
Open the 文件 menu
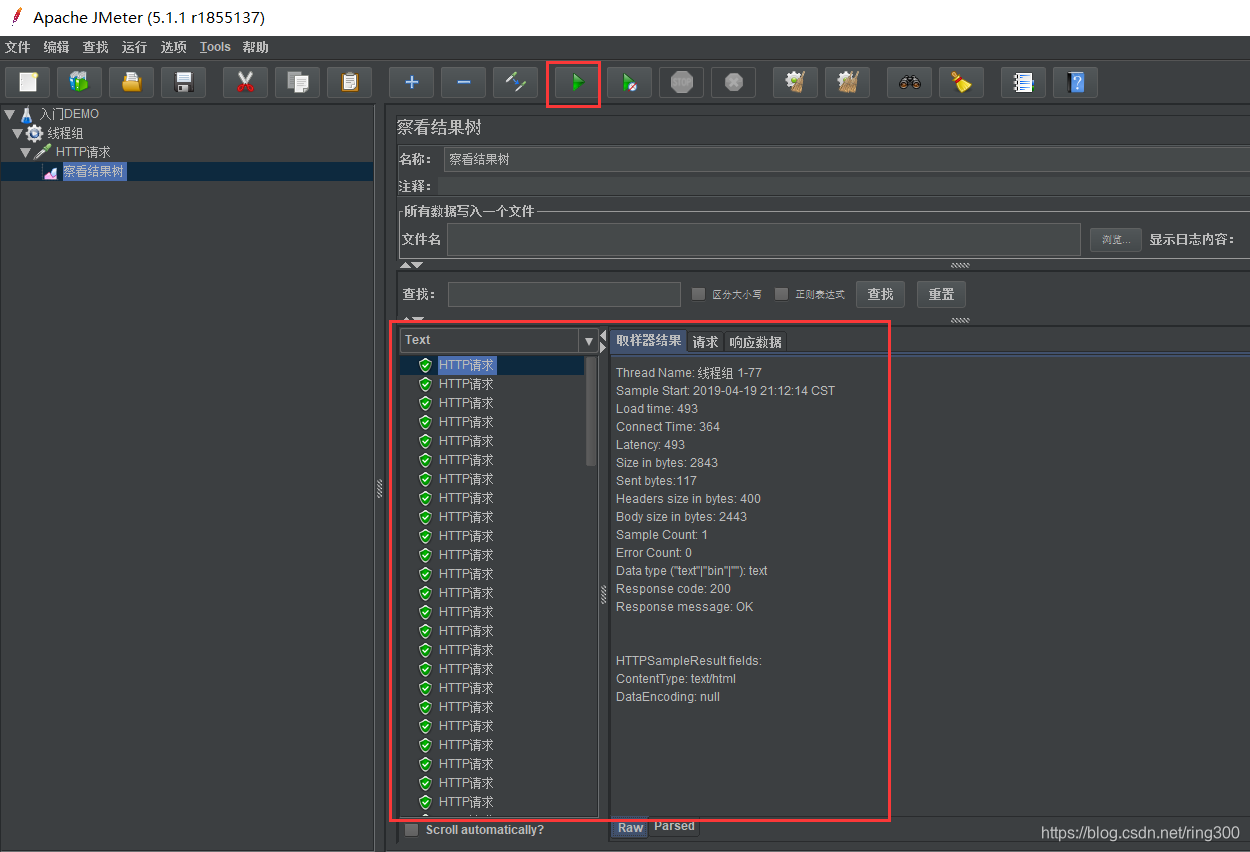coord(17,47)
